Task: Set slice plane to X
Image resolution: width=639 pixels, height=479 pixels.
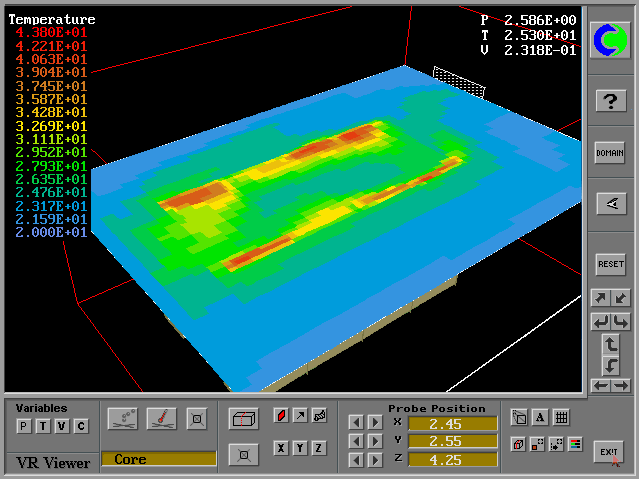Action: pos(281,448)
